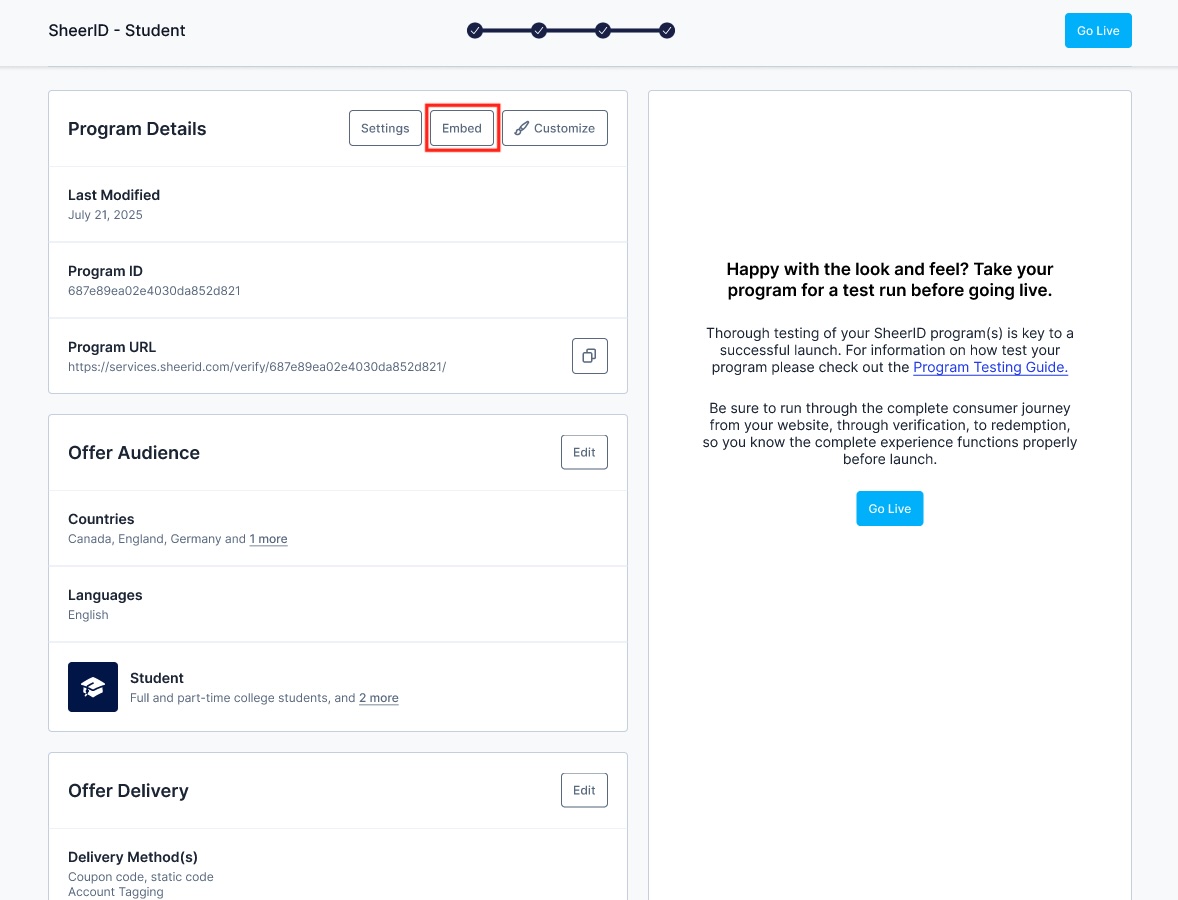Edit the Offer Delivery section

coord(584,790)
